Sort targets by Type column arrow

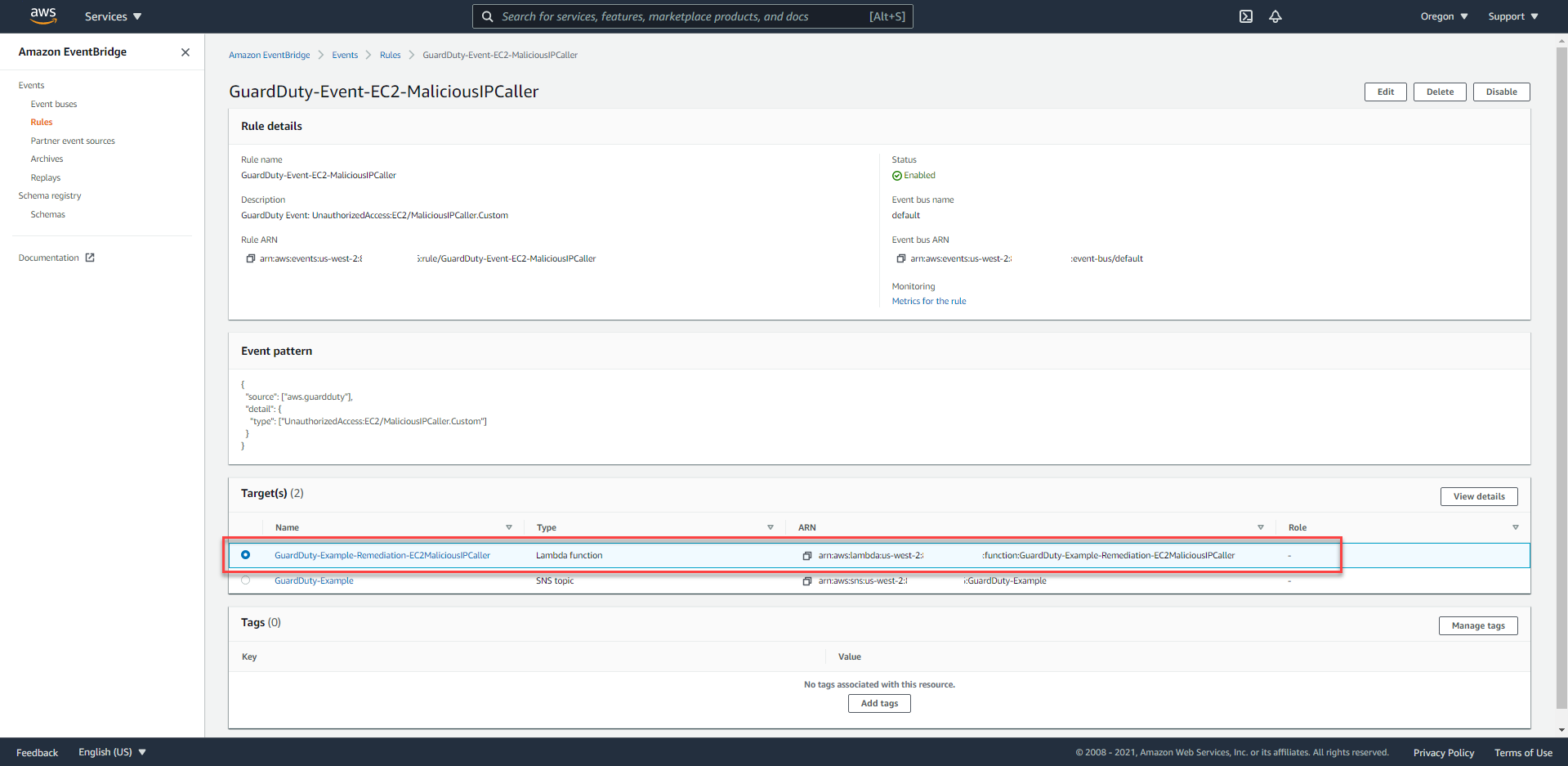point(771,528)
